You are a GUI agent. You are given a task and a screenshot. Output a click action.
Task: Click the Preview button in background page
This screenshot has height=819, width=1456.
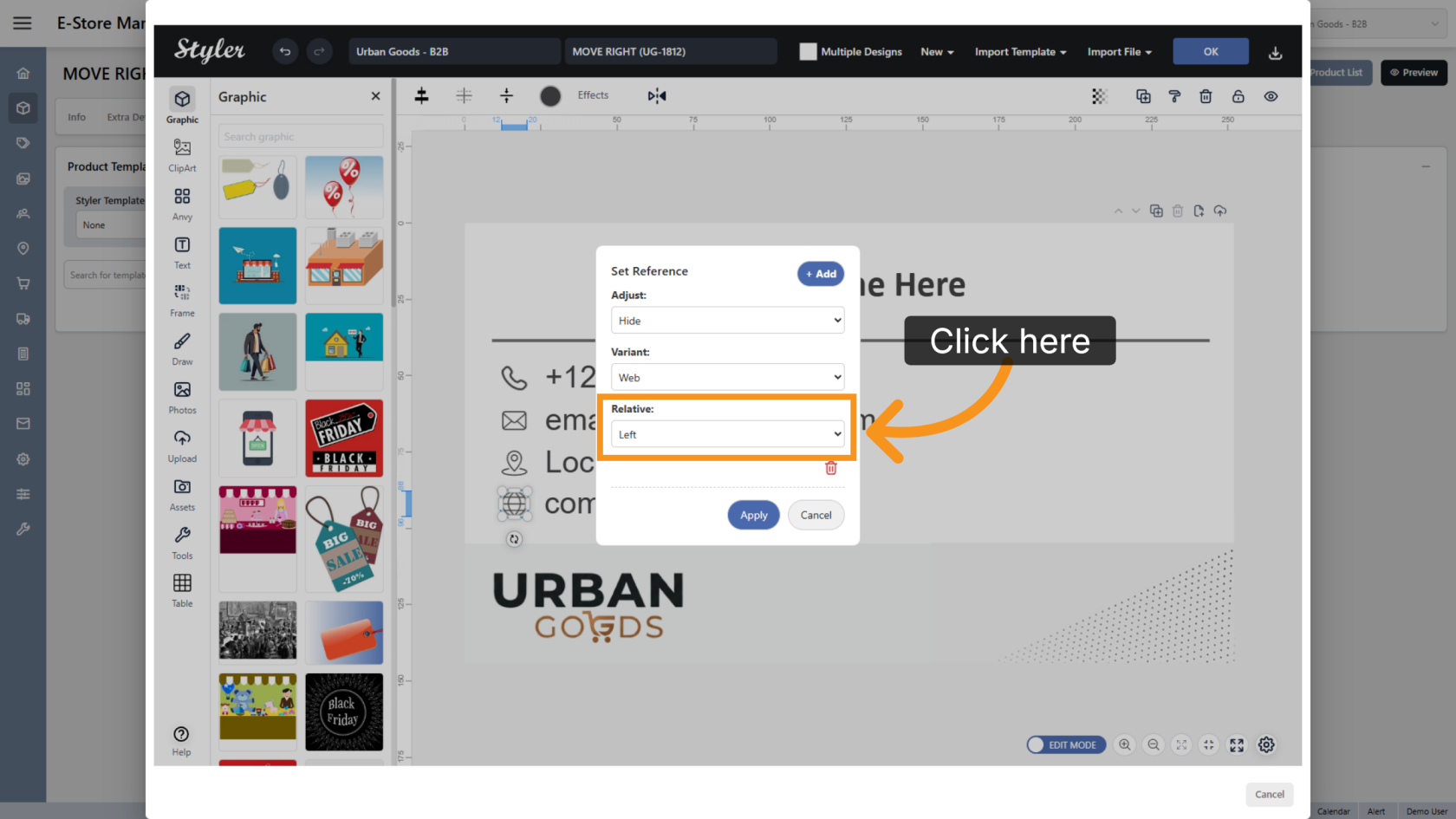(x=1414, y=73)
